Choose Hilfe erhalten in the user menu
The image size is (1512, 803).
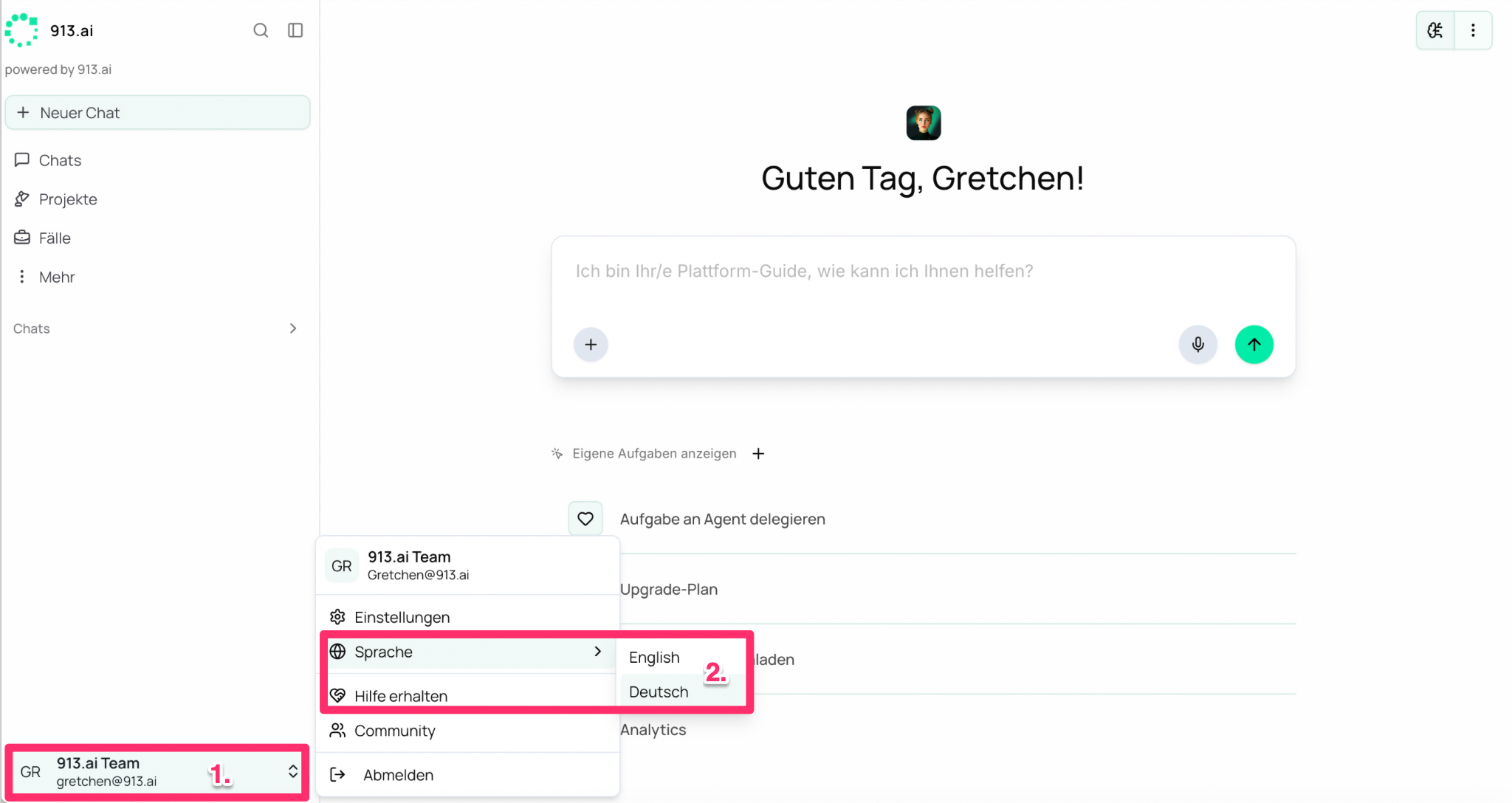click(467, 696)
